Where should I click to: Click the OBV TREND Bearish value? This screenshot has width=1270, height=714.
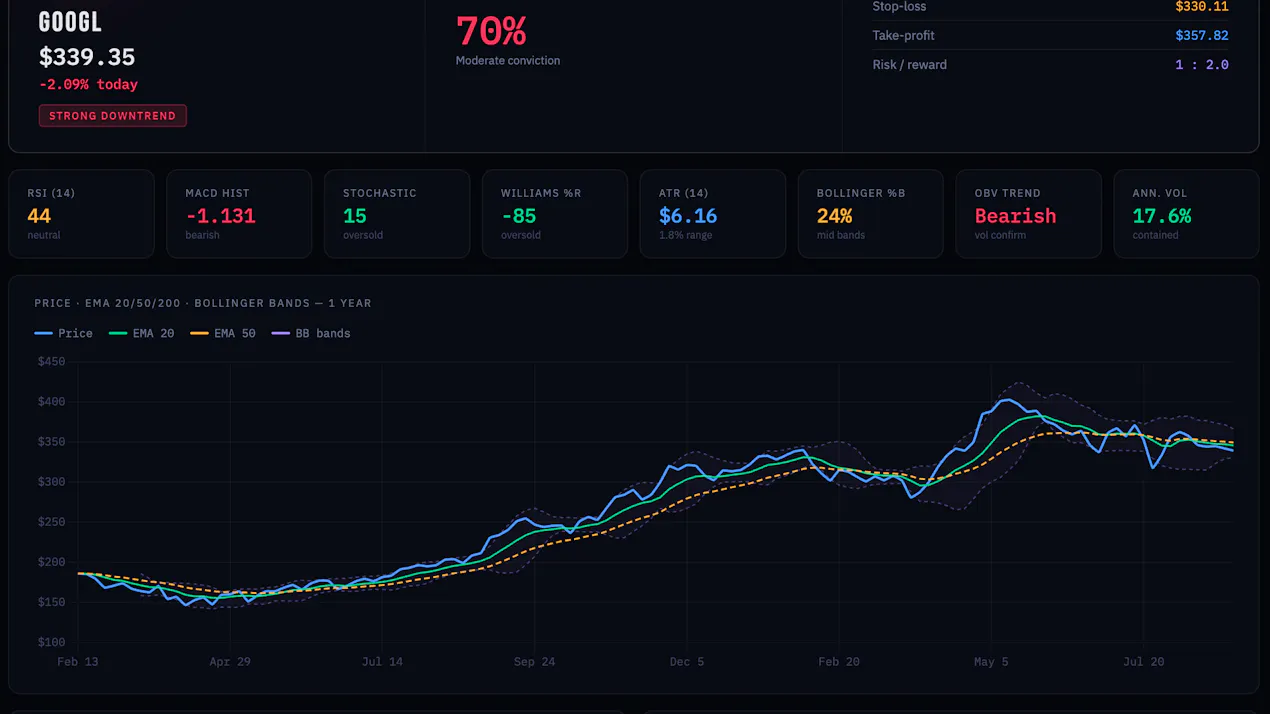[x=1015, y=216]
